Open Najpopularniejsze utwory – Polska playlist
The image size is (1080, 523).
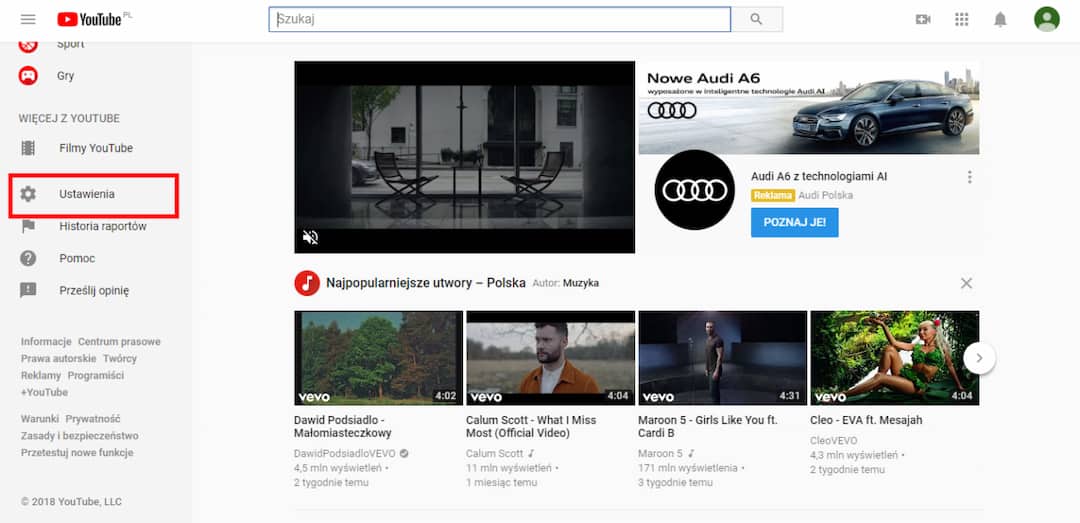(426, 283)
